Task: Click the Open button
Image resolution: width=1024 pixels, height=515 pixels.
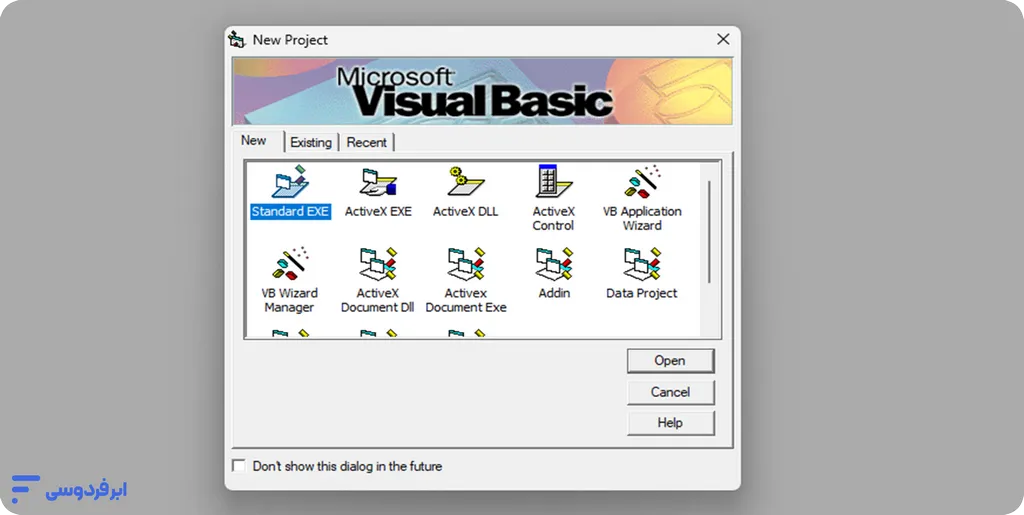Action: point(671,361)
